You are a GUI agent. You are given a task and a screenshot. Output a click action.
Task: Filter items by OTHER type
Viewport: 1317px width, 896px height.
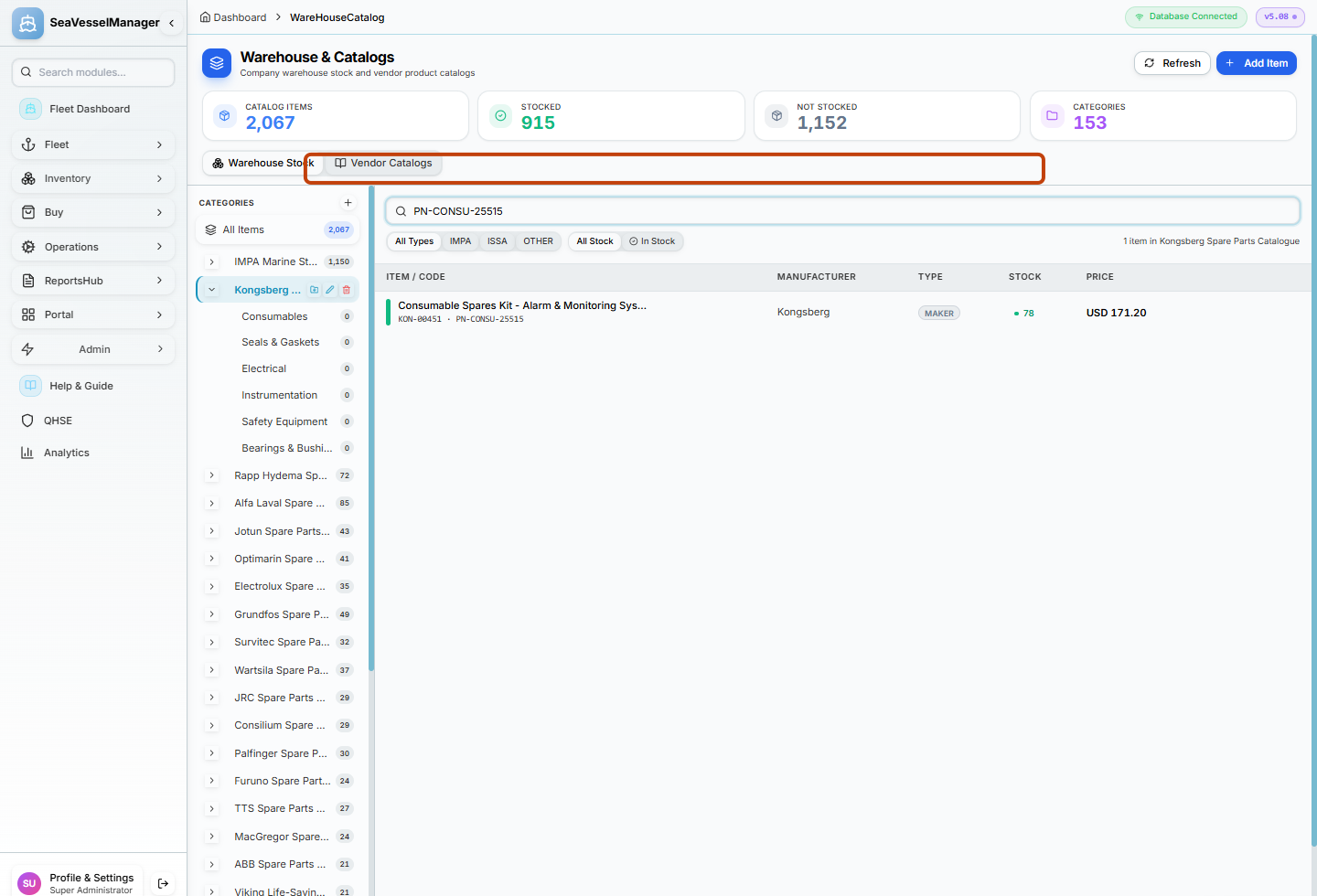pos(538,241)
